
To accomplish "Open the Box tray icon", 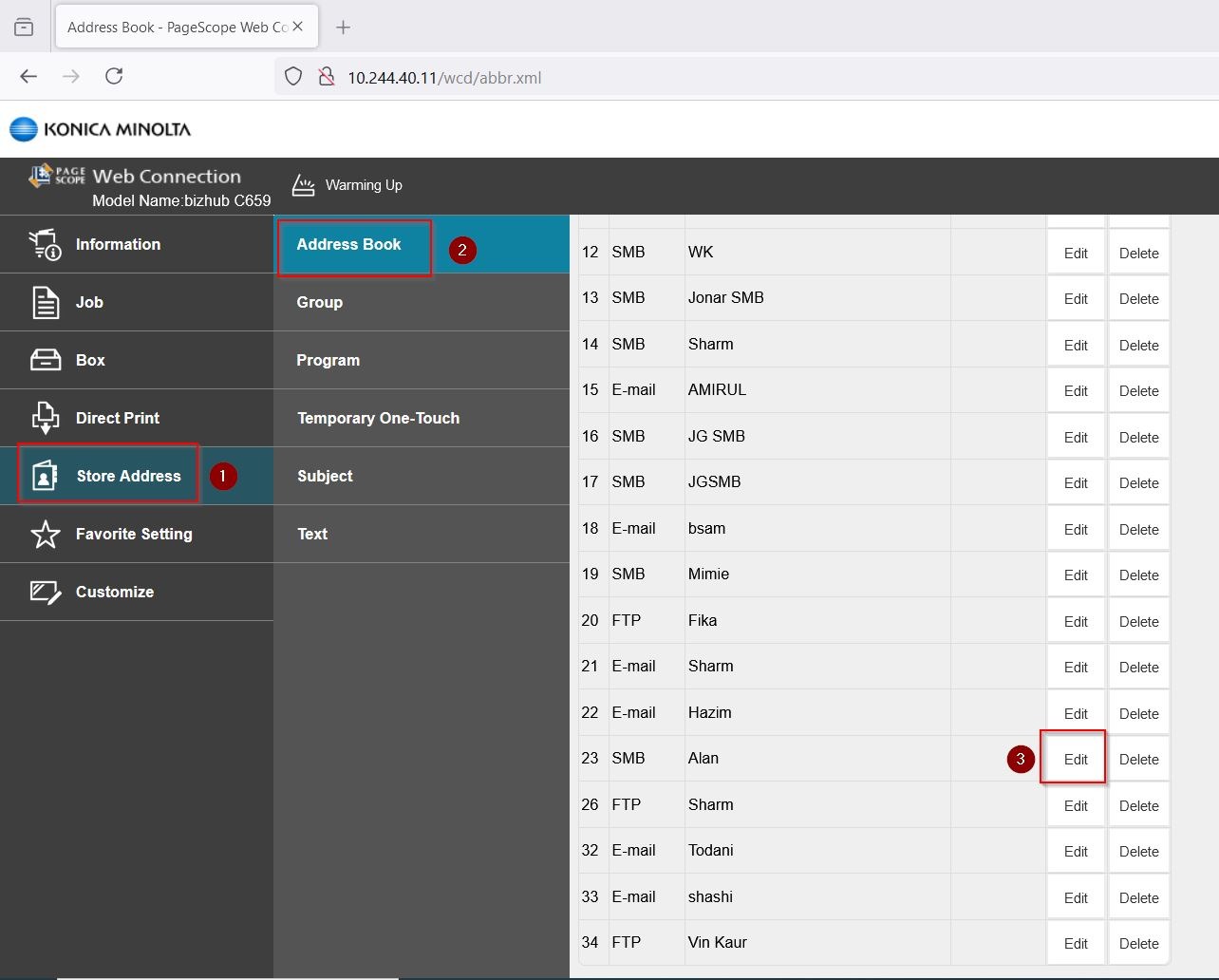I will [x=45, y=360].
